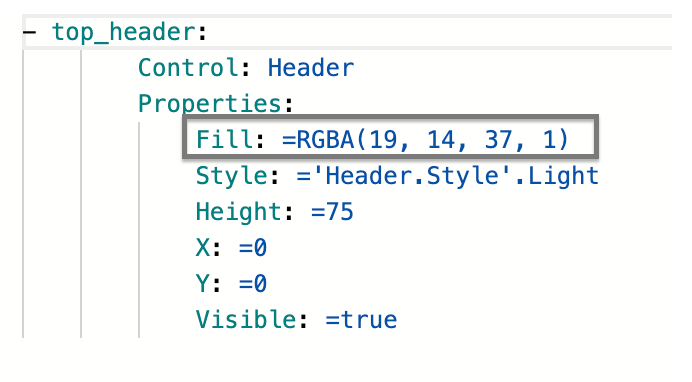Click the 'Header.Style'.Light value
Screen dimensions: 692x382
(448, 176)
